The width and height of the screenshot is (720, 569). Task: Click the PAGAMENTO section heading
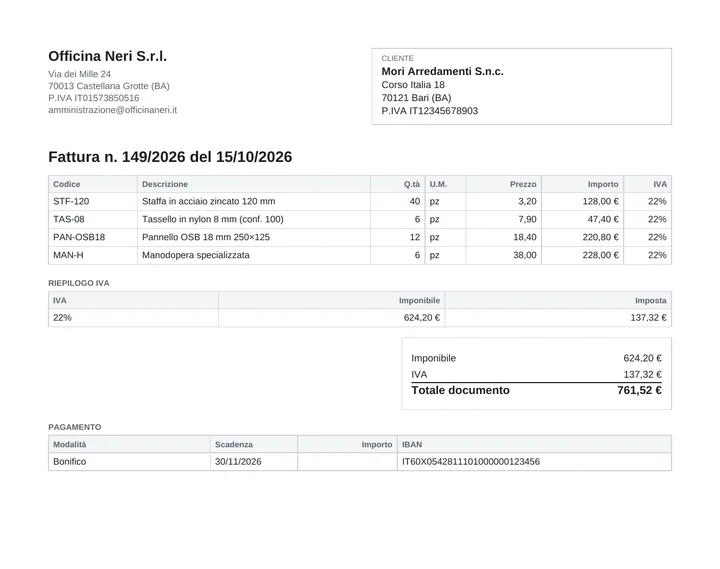tap(75, 427)
